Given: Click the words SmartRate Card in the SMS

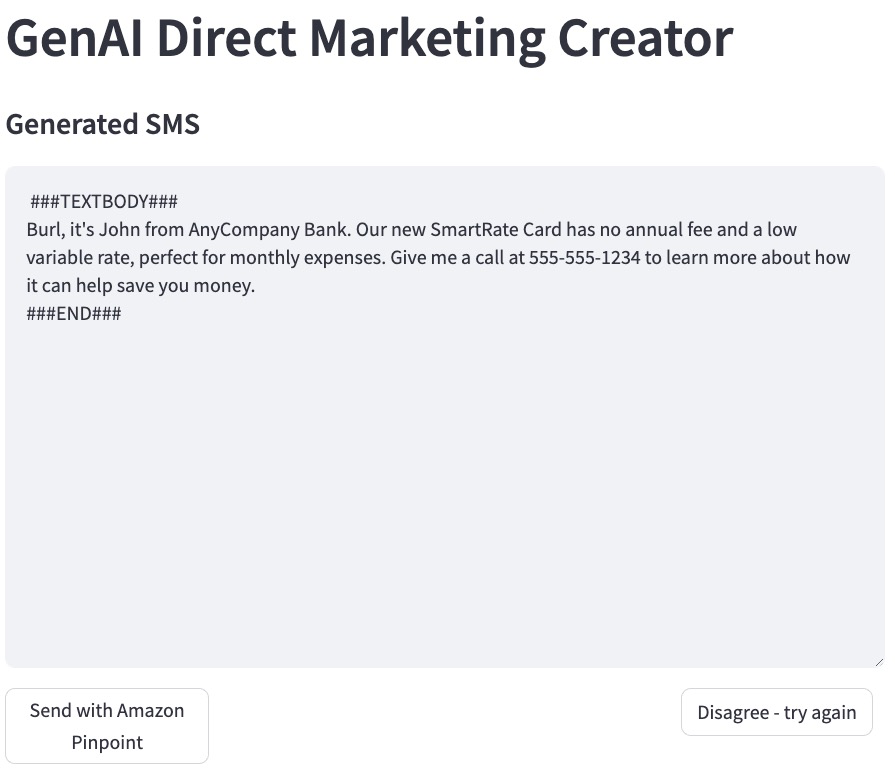Looking at the screenshot, I should pyautogui.click(x=496, y=229).
